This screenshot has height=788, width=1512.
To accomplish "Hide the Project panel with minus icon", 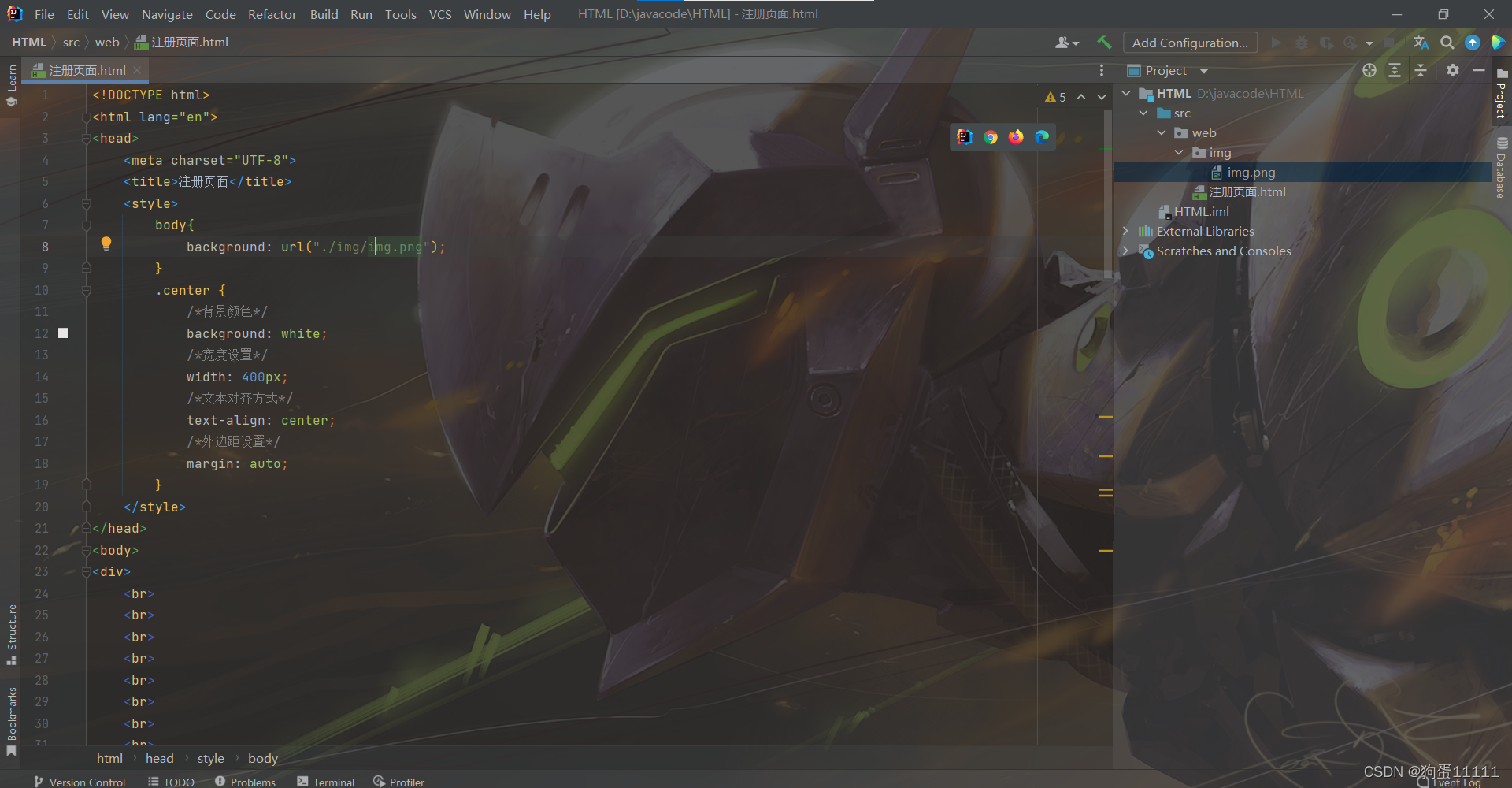I will pyautogui.click(x=1479, y=70).
